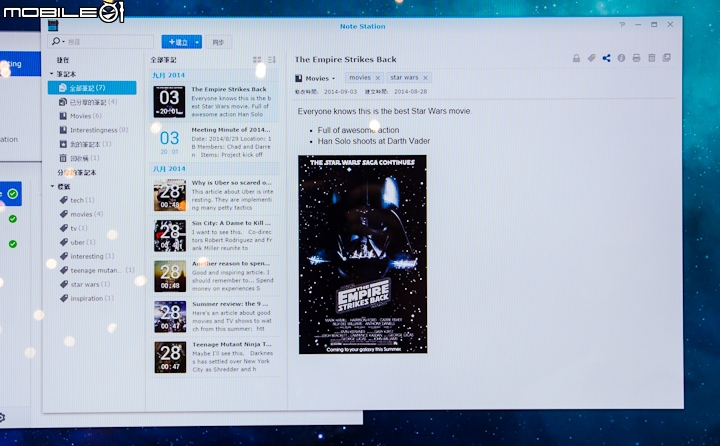Click the note title The Empire Strikes Back
The image size is (720, 446).
tap(345, 59)
